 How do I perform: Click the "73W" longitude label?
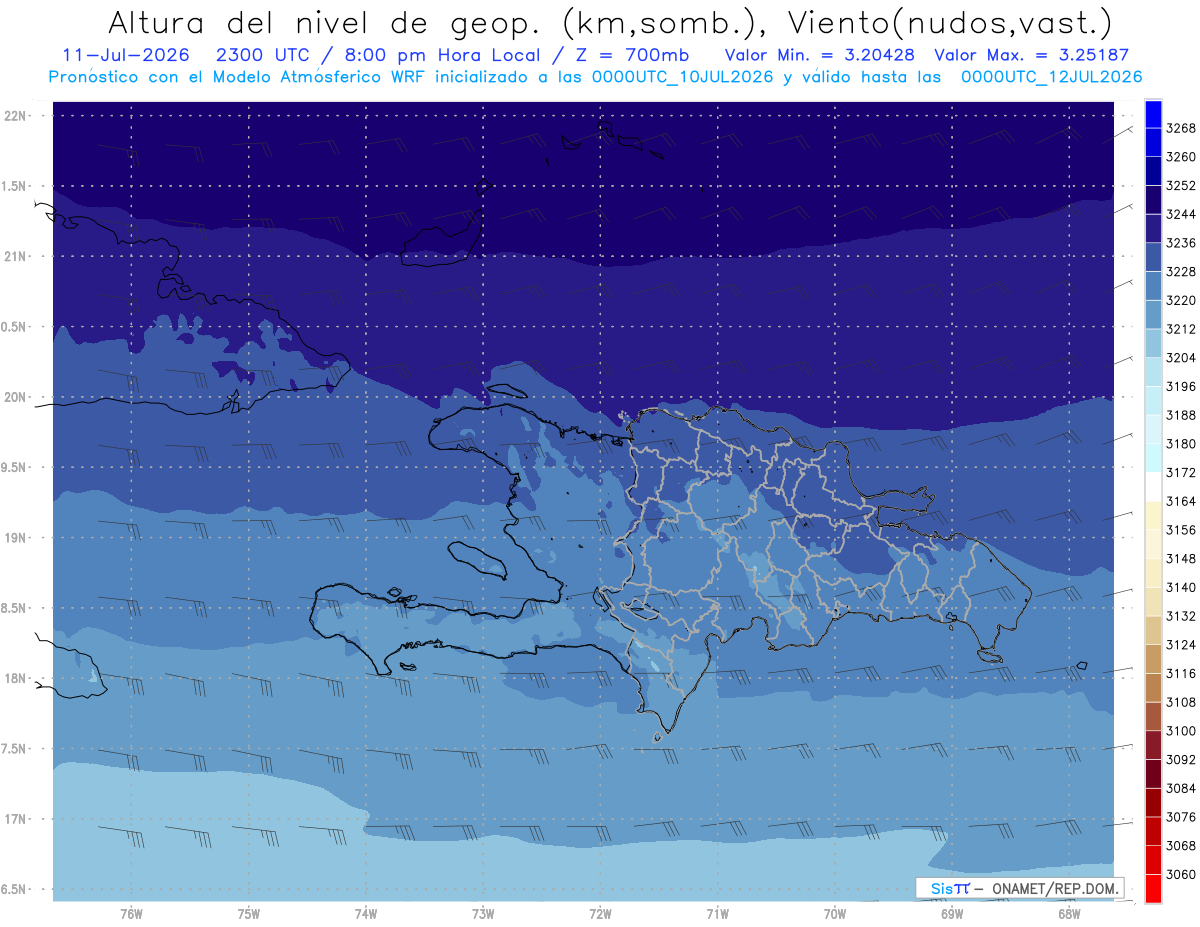point(483,914)
